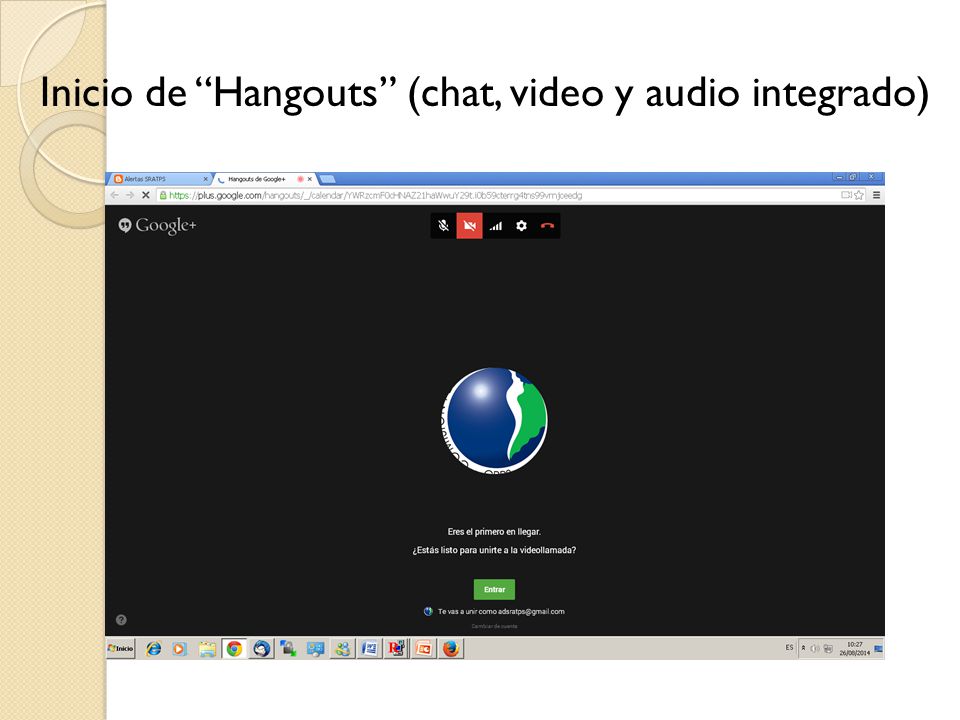The image size is (960, 720).
Task: Click the network computers taskbar icon
Action: click(x=316, y=648)
